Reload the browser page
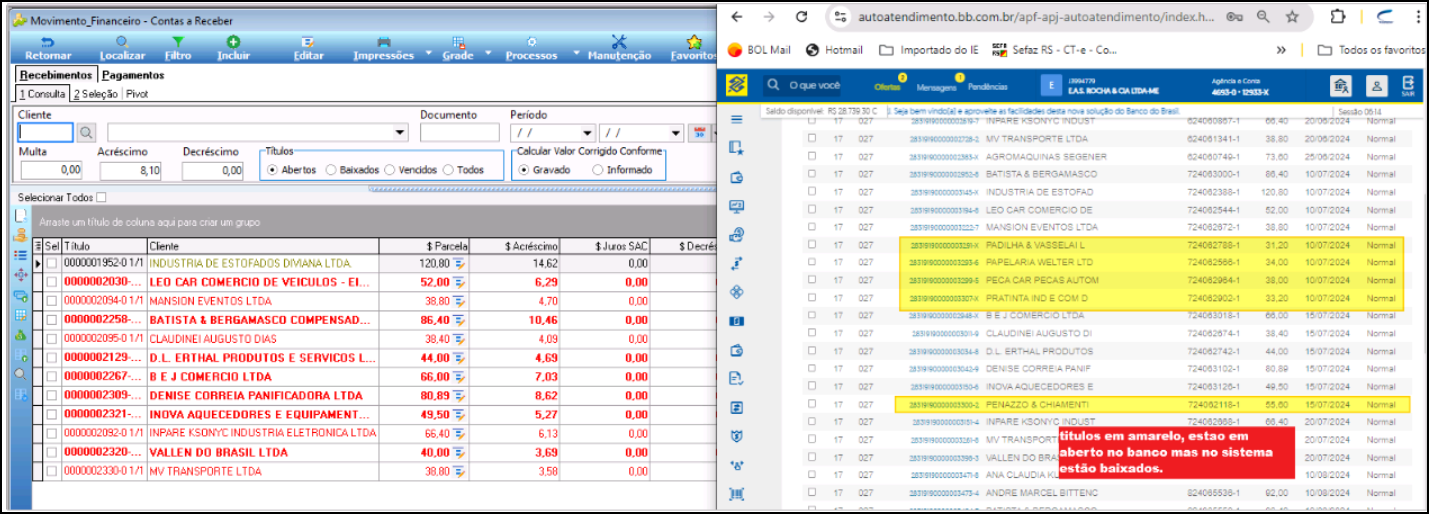The height and width of the screenshot is (514, 1429). (x=800, y=17)
